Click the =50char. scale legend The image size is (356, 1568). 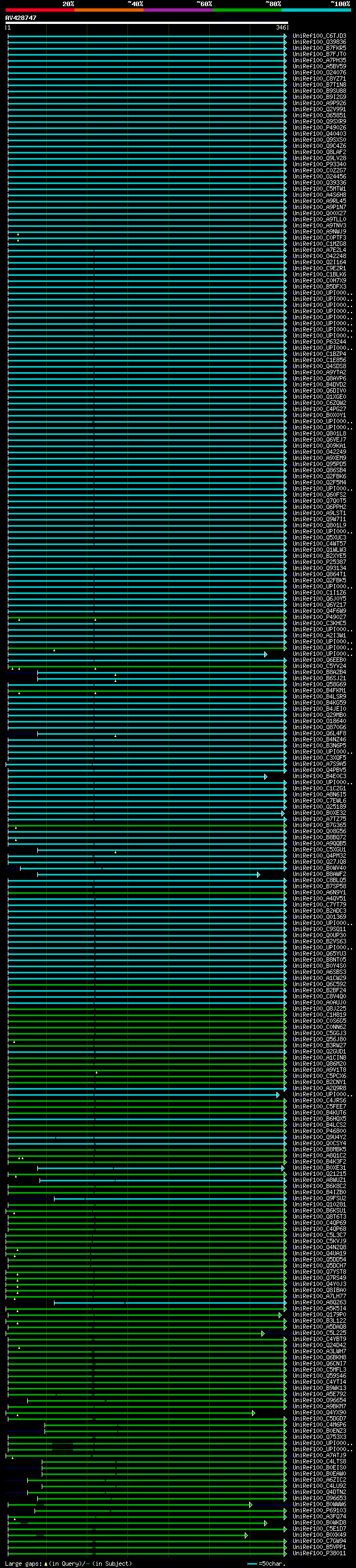click(266, 1563)
